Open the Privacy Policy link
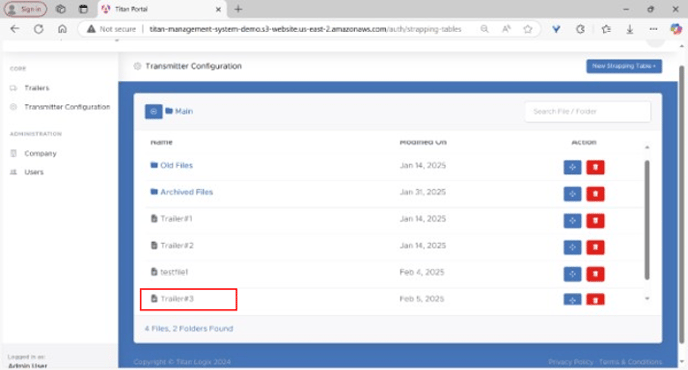The height and width of the screenshot is (370, 688). pyautogui.click(x=570, y=362)
